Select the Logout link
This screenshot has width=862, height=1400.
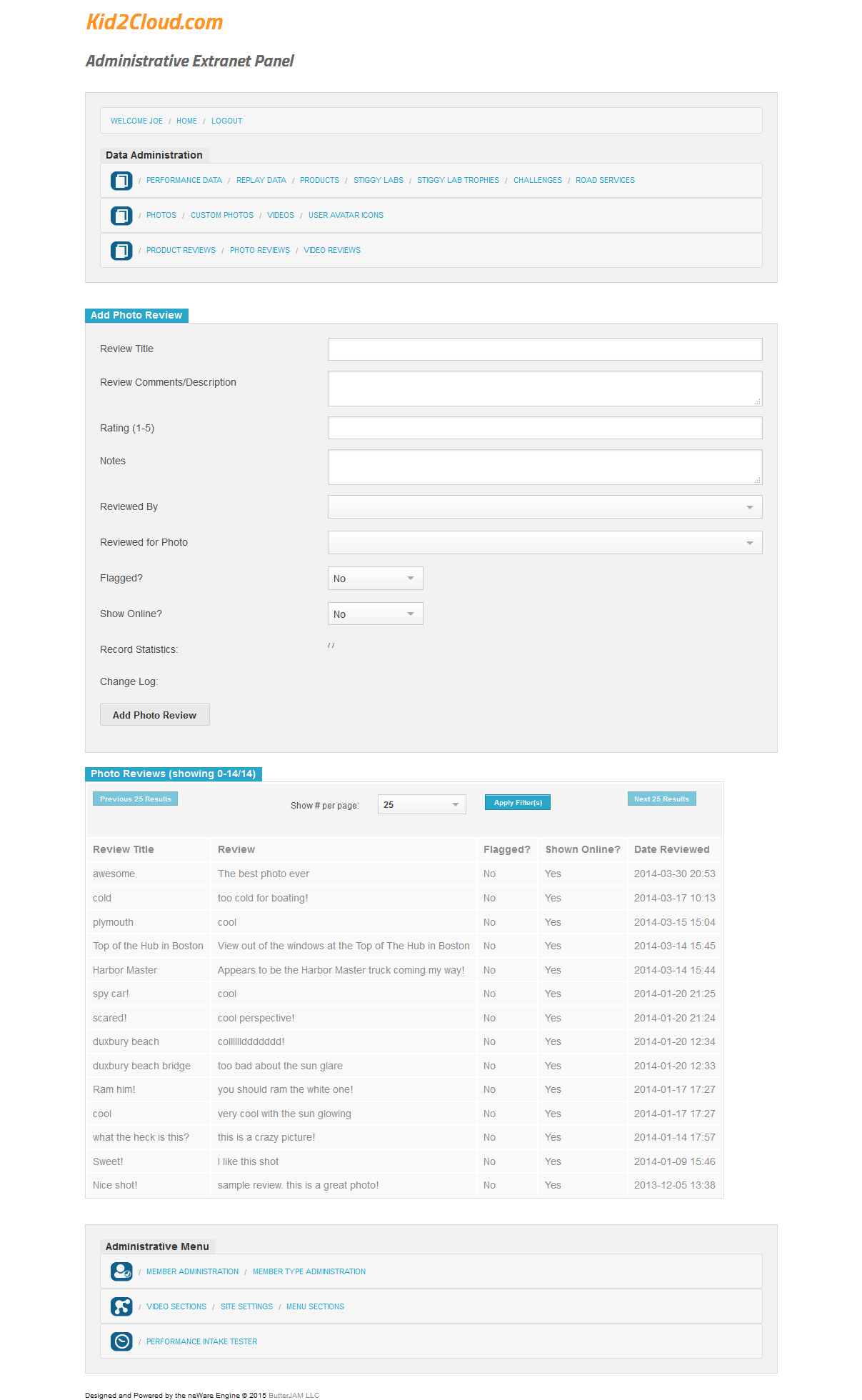pyautogui.click(x=226, y=121)
